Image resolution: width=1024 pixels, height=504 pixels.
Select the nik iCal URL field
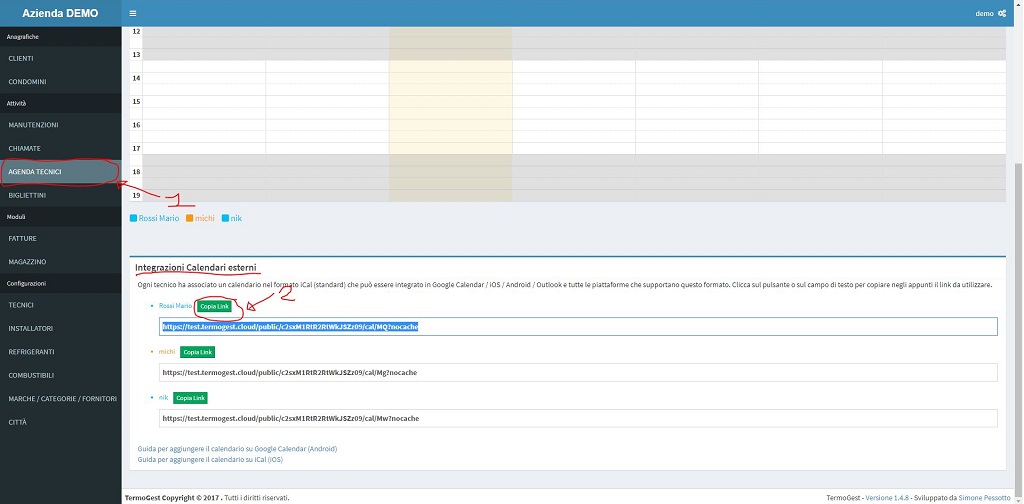coord(578,418)
